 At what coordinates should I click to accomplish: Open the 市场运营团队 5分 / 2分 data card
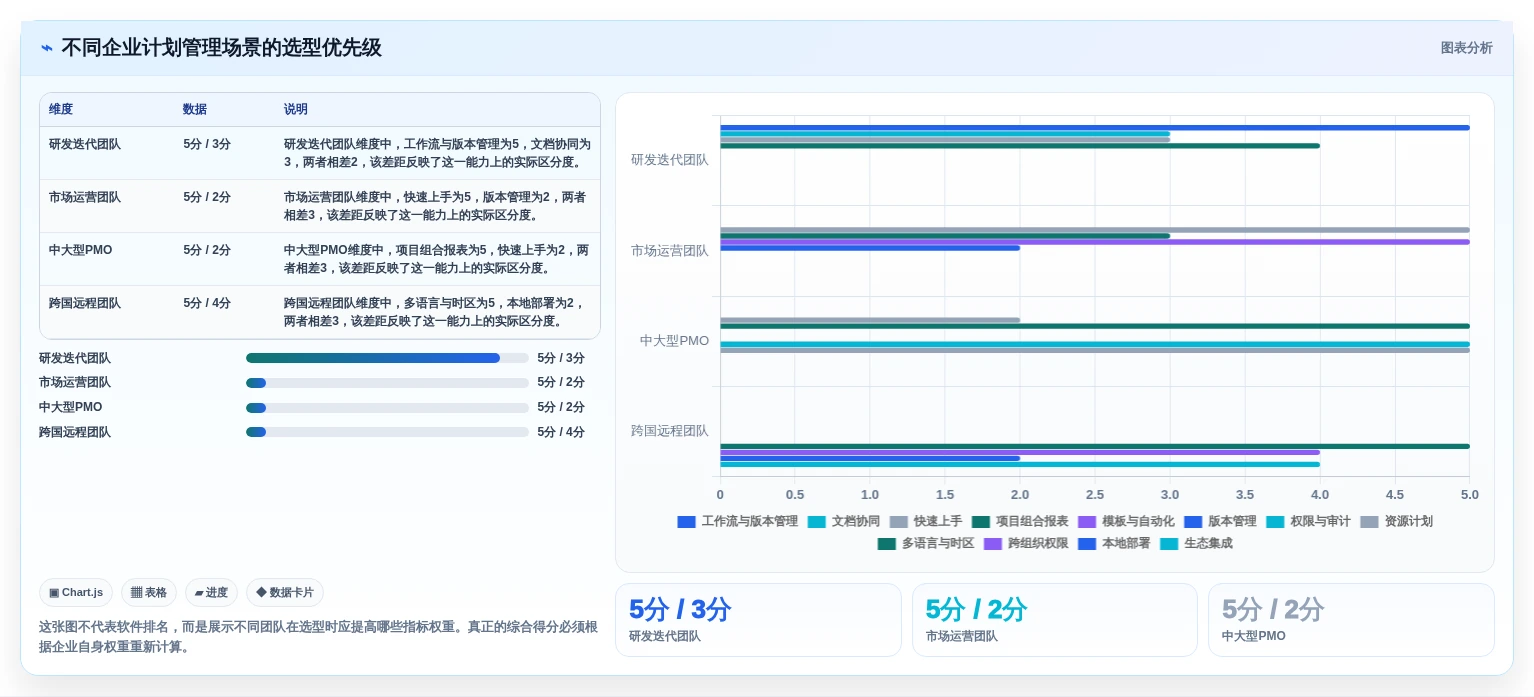coord(1055,620)
